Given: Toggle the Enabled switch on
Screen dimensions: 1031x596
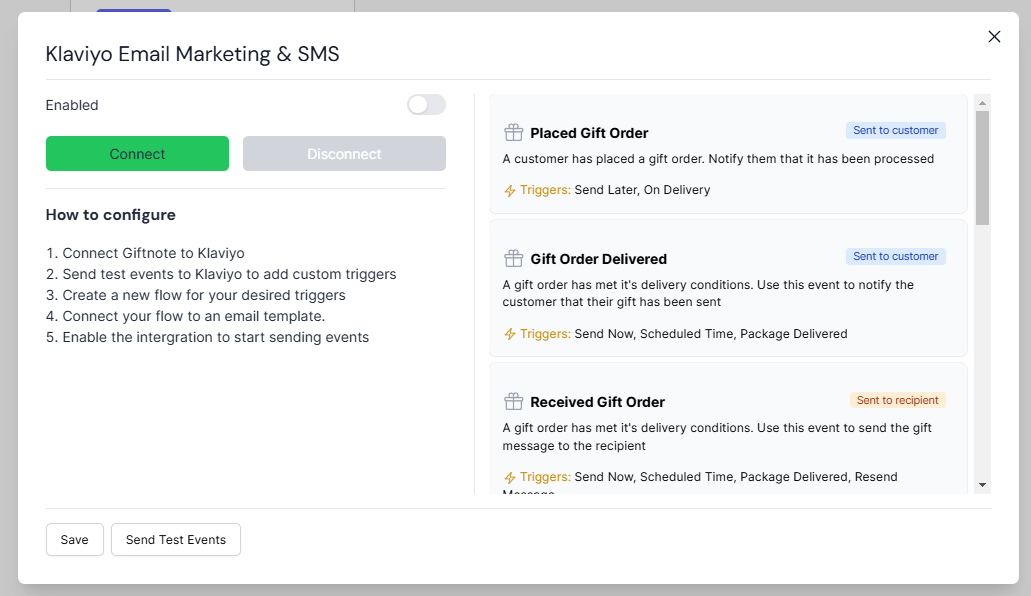Looking at the screenshot, I should point(426,105).
